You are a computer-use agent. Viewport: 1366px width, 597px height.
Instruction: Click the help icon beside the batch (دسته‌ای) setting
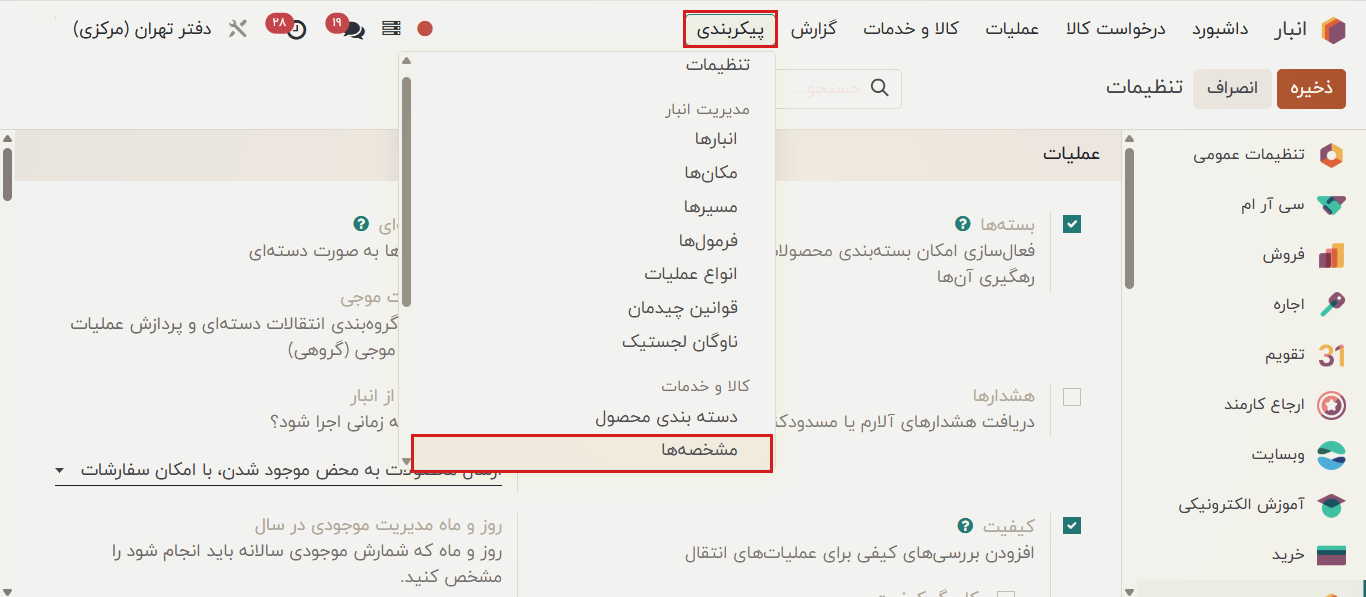[361, 223]
